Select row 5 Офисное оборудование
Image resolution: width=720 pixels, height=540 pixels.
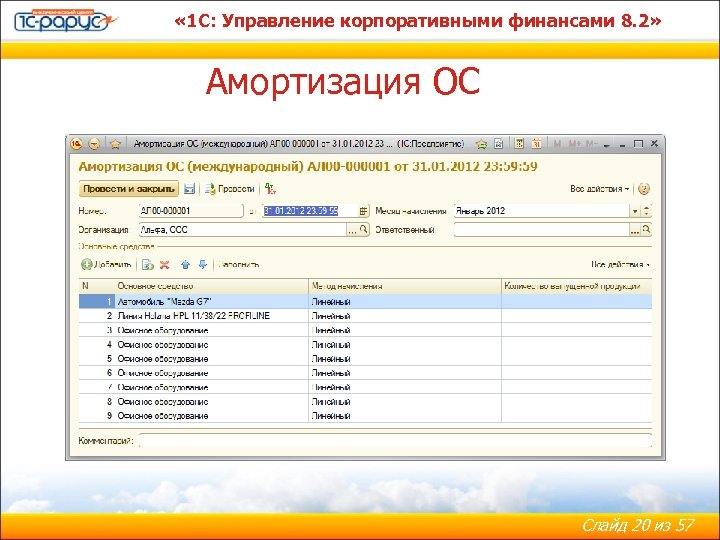click(x=365, y=359)
